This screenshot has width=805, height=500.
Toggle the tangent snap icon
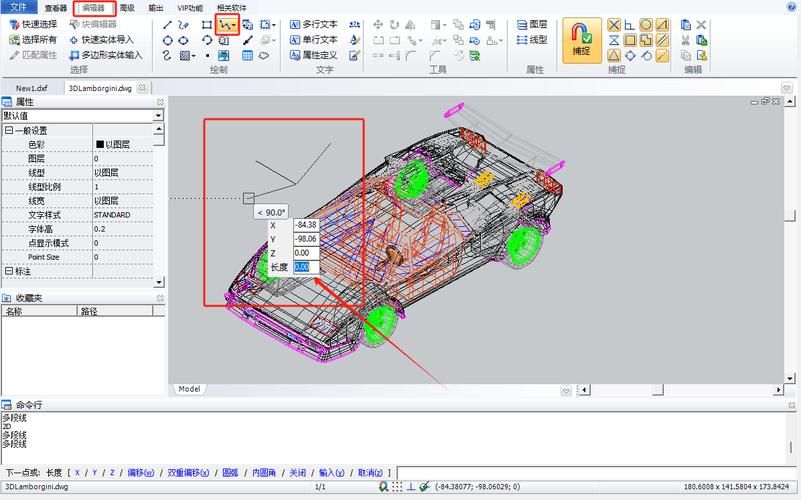click(646, 55)
